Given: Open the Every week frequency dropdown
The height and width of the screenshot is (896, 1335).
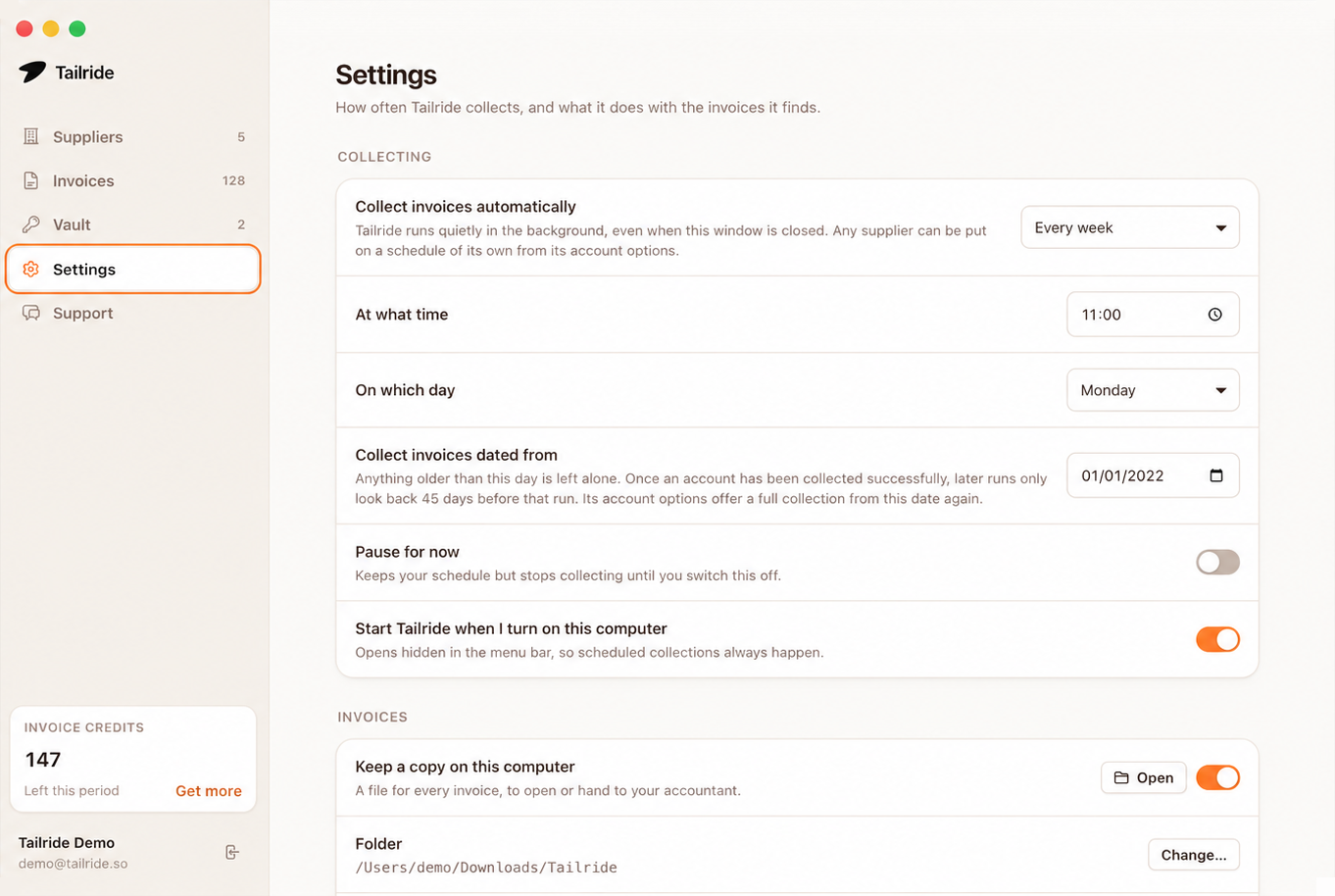Looking at the screenshot, I should point(1130,227).
